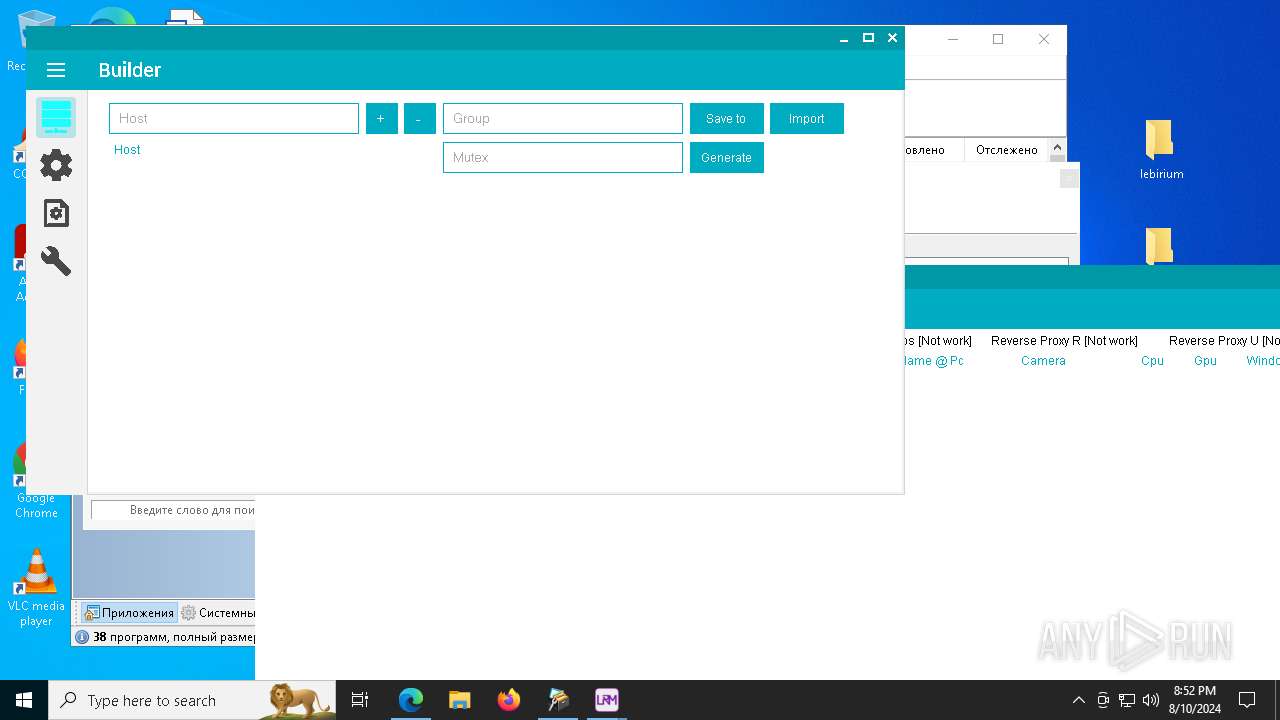Screen dimensions: 1280x720
Task: Show hidden system tray icons
Action: 1078,700
